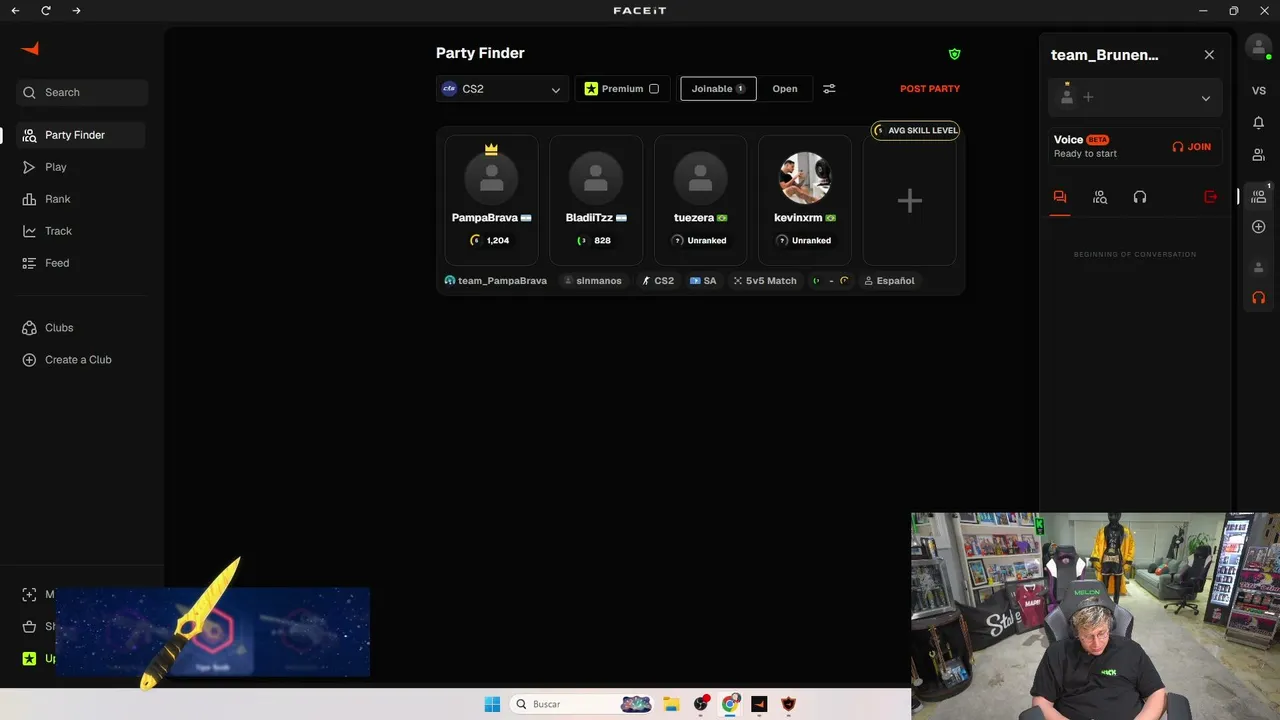Click the 5v5 Match tag

point(765,281)
